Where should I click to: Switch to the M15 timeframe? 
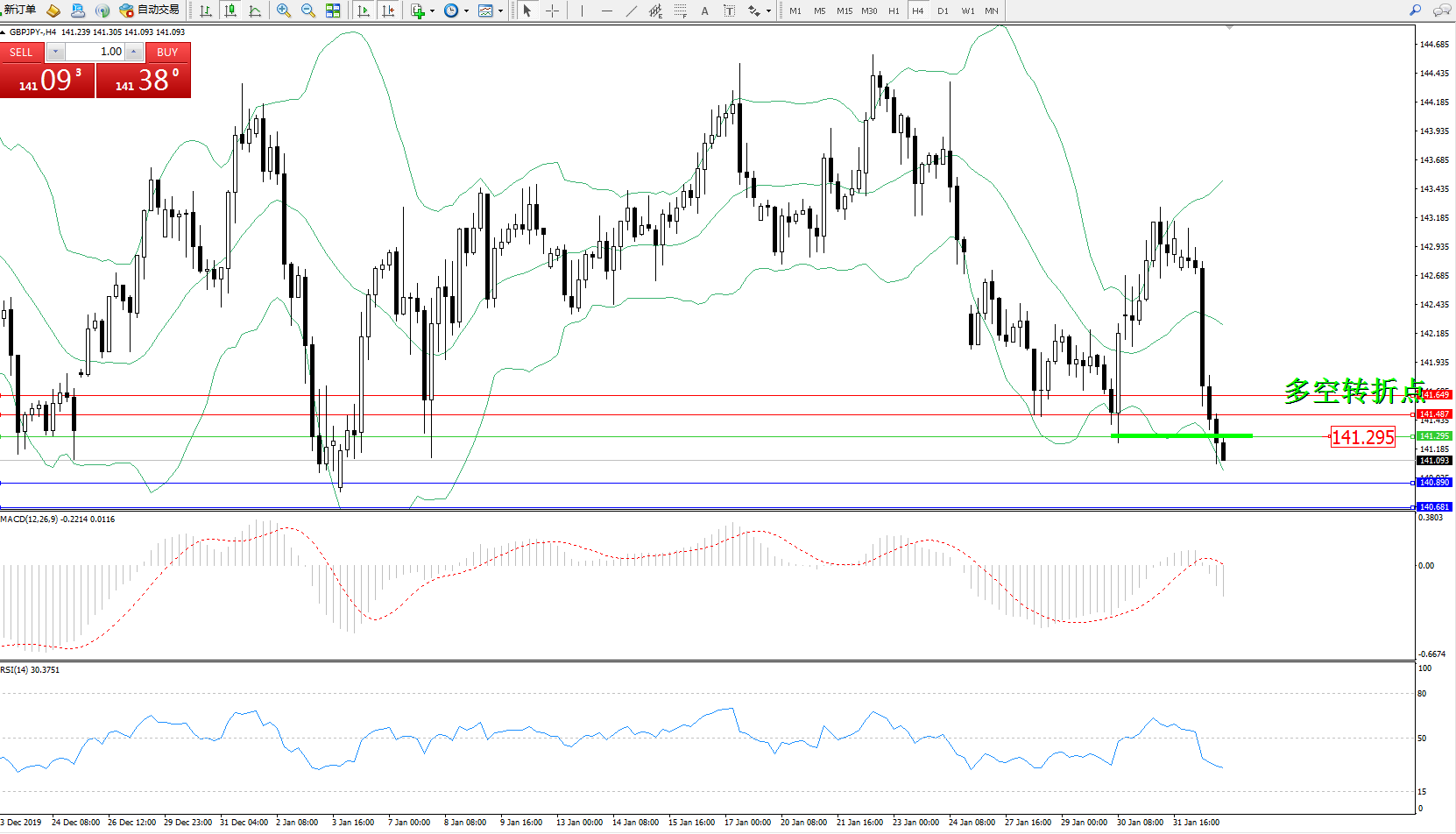(x=844, y=11)
